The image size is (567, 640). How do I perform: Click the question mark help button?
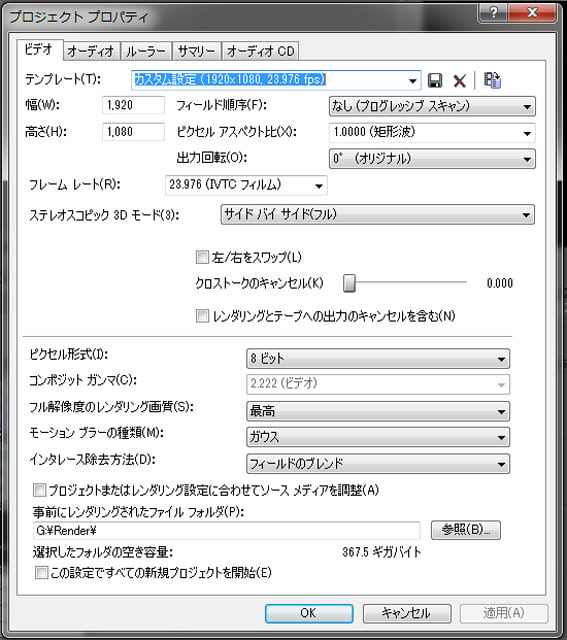tap(493, 13)
